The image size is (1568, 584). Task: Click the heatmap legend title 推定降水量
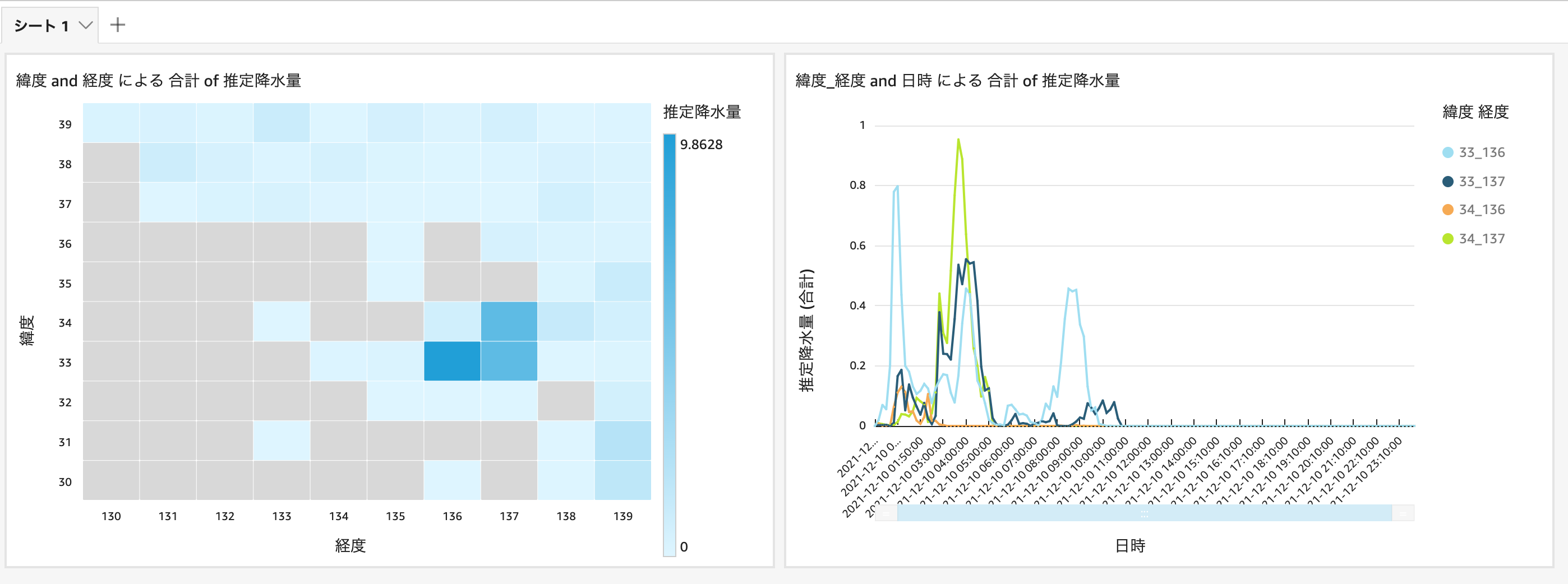coord(702,112)
